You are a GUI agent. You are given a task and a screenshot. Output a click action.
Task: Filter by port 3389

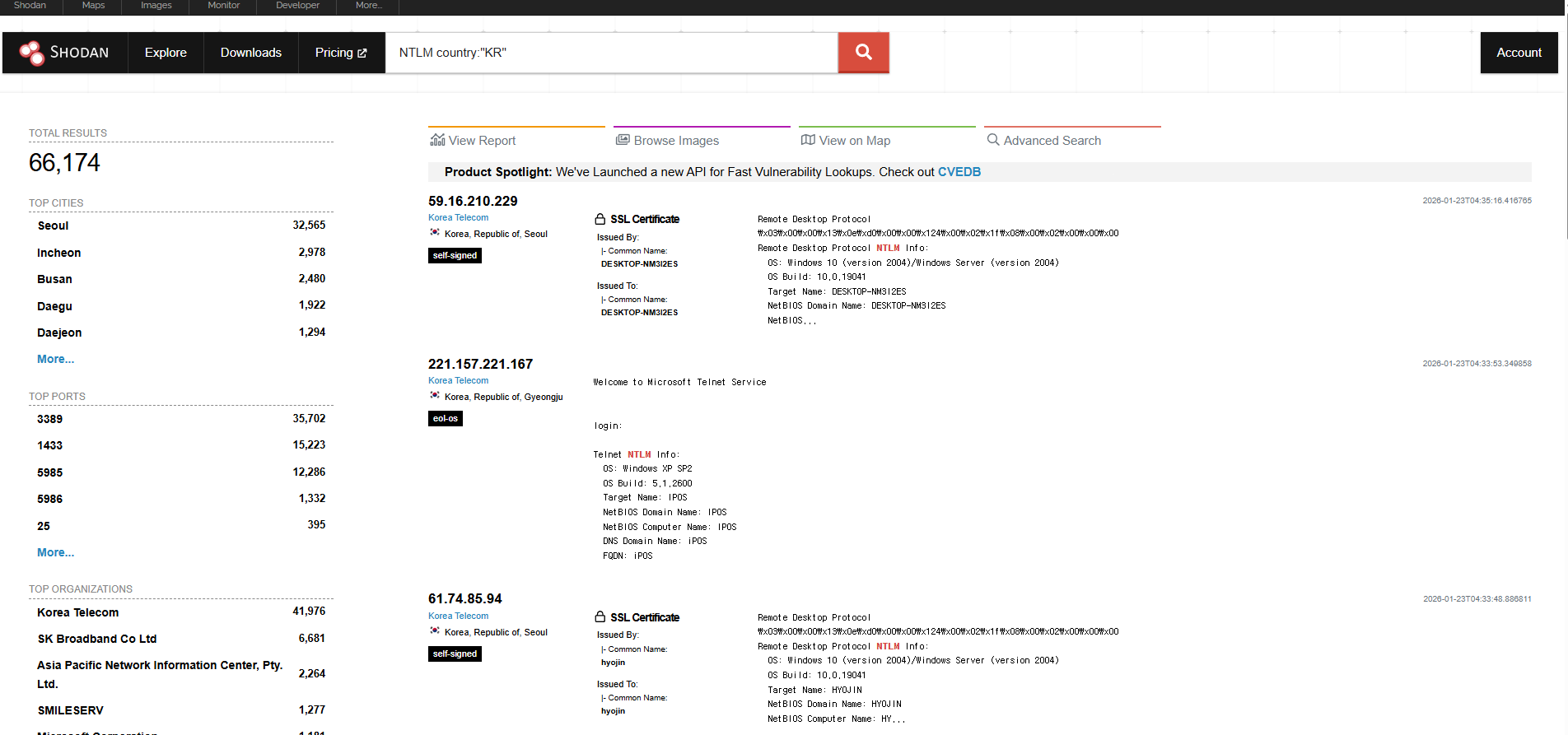pos(49,419)
